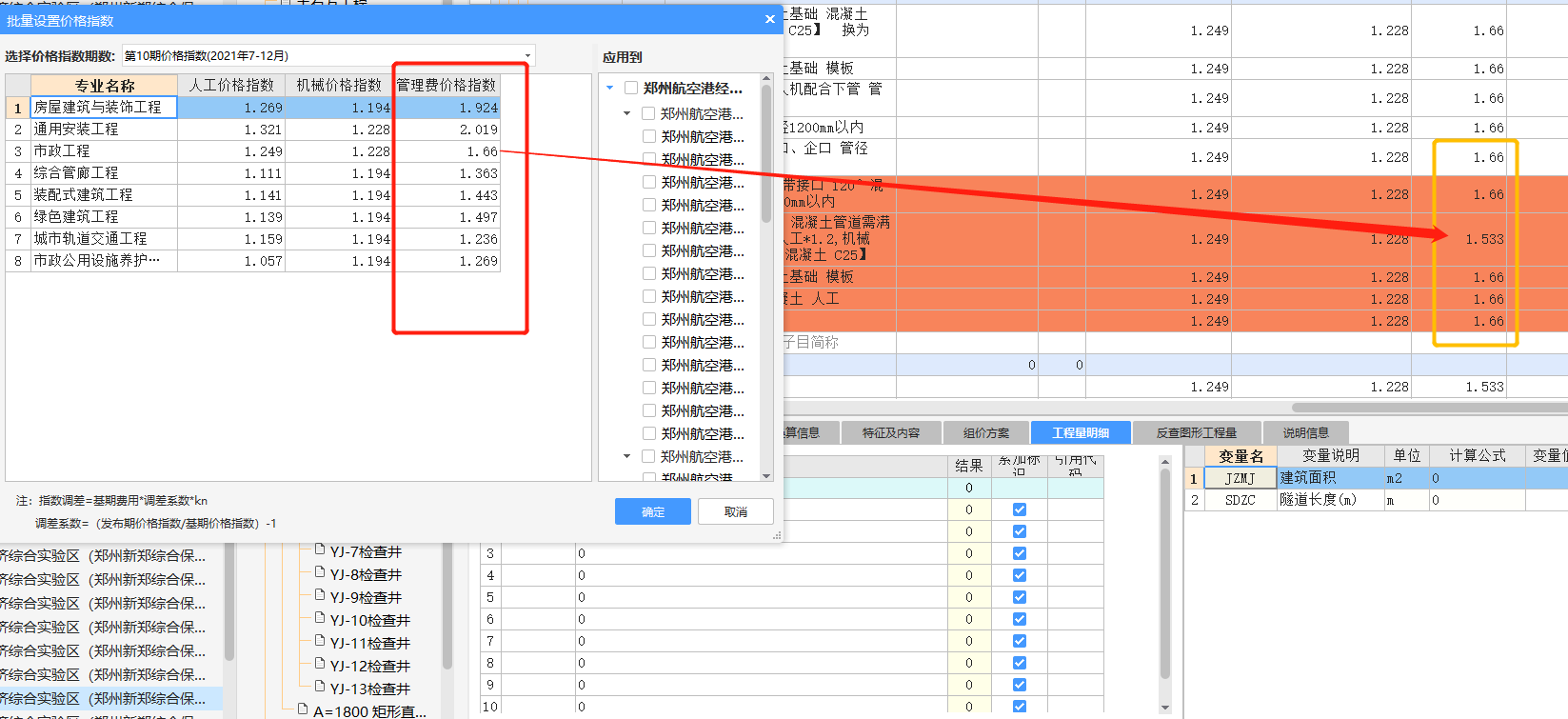Click document icon beside YJ-11检查井
This screenshot has height=719, width=1568.
320,641
